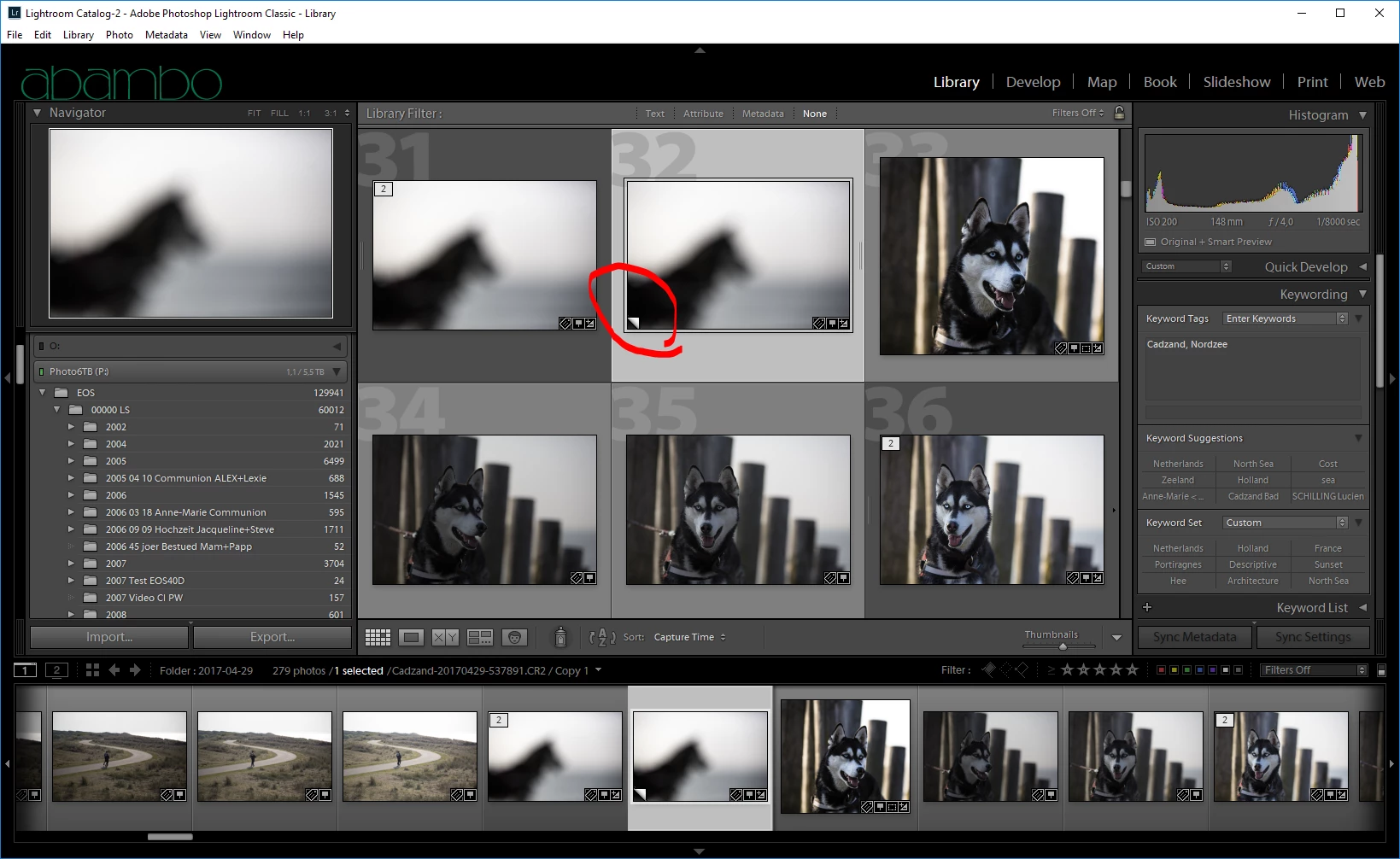Open toolbar content dropdown arrow near Thumbnails
1400x859 pixels.
pyautogui.click(x=1116, y=638)
